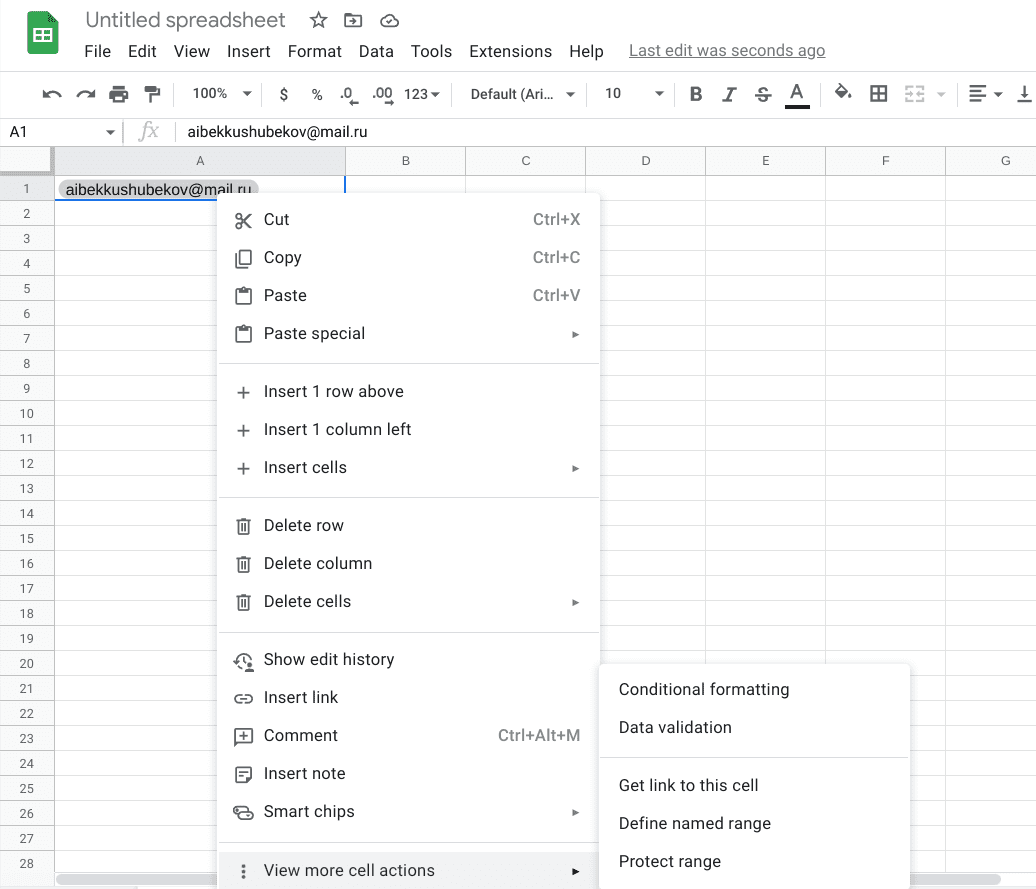
Task: Toggle strikethrough formatting
Action: 762,94
